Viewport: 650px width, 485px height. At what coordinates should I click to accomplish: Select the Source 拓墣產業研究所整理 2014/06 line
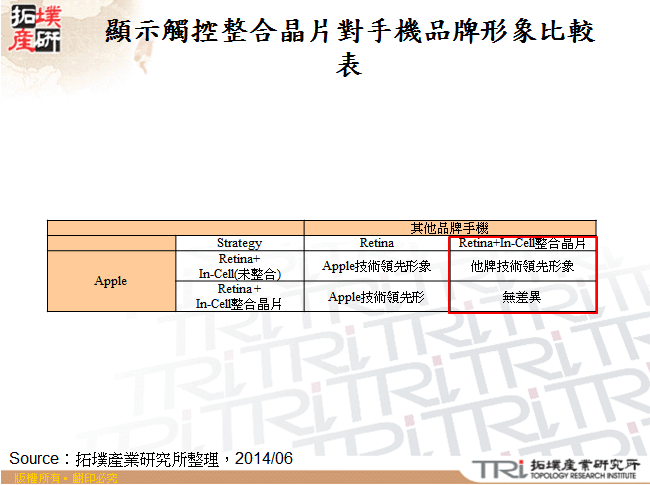[151, 458]
